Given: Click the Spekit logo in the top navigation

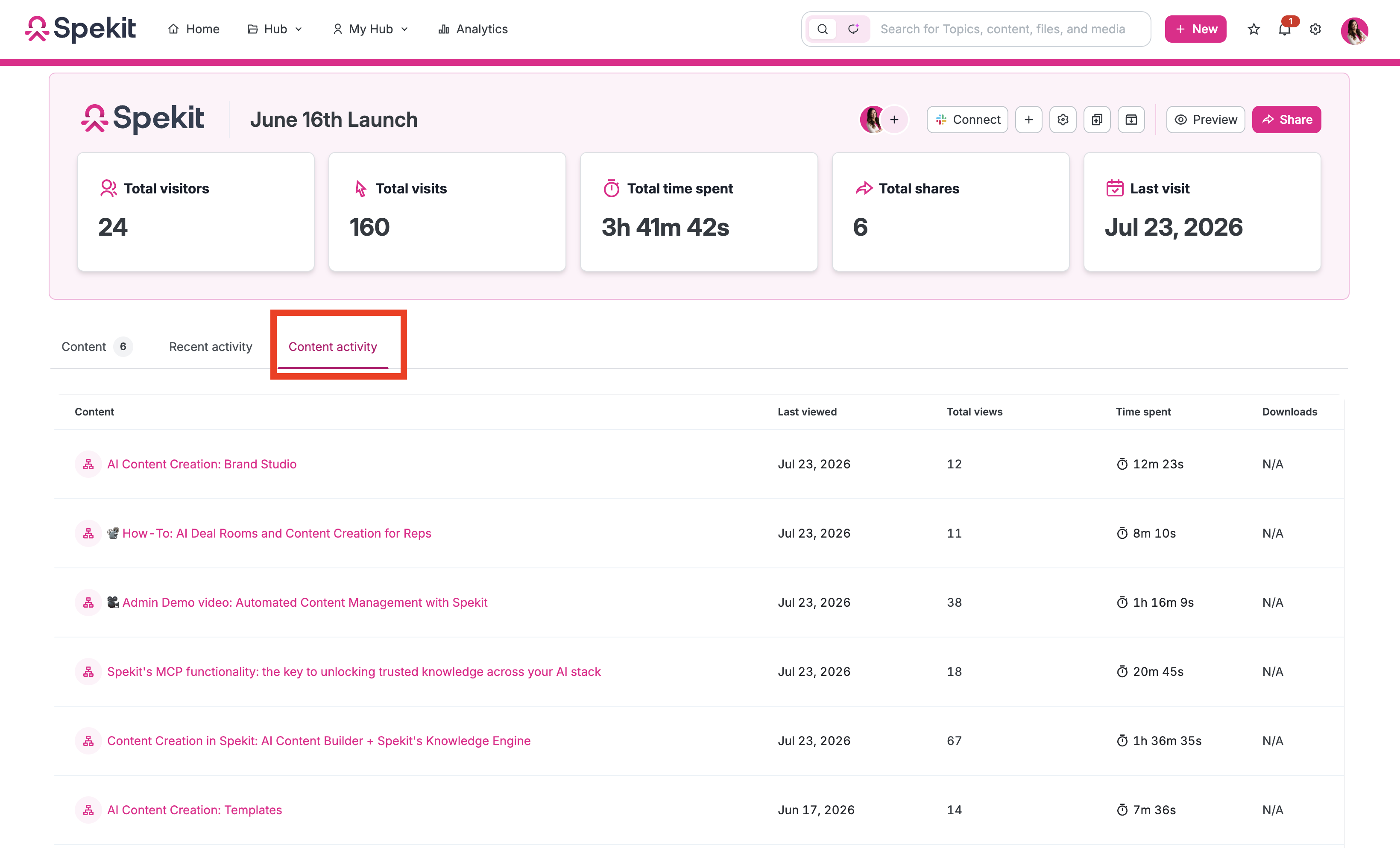Looking at the screenshot, I should pos(80,29).
